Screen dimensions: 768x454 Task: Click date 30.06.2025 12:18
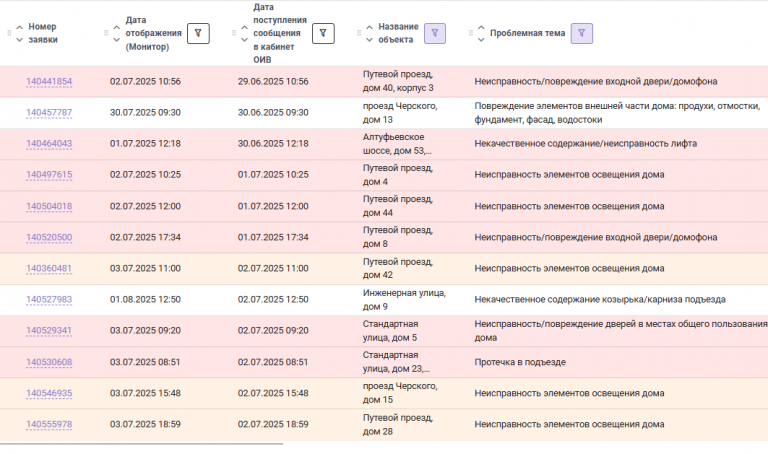(273, 143)
